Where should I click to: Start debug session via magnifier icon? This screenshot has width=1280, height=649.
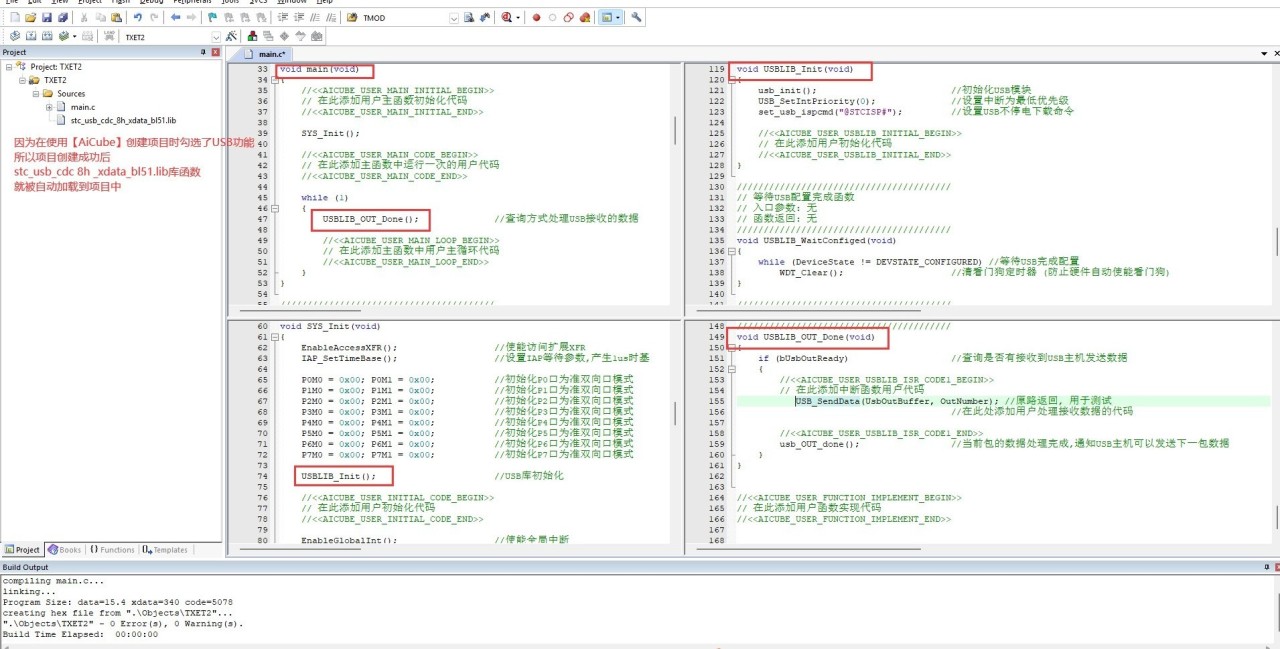pos(508,18)
